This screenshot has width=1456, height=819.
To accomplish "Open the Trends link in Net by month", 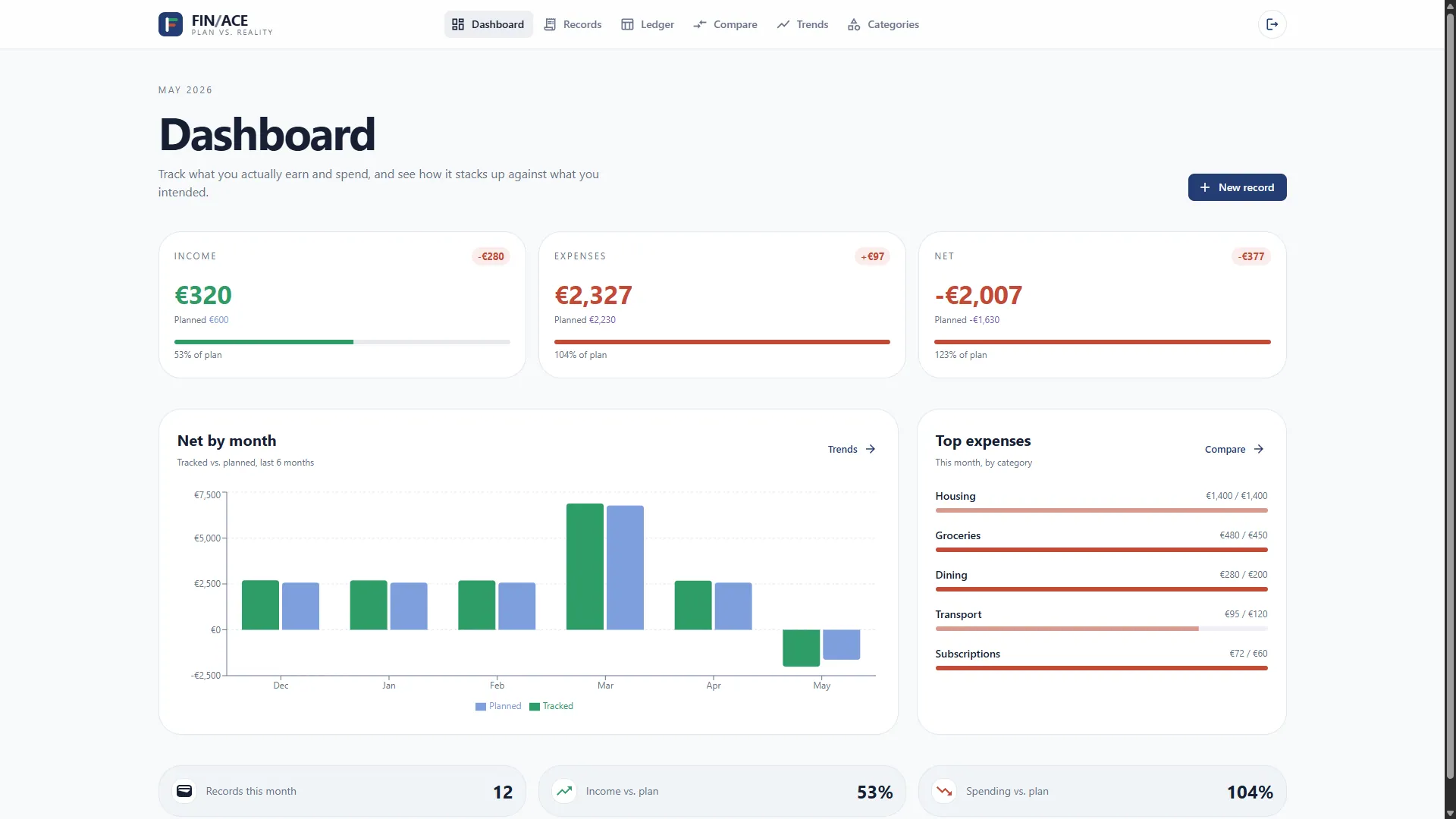I will [x=852, y=449].
